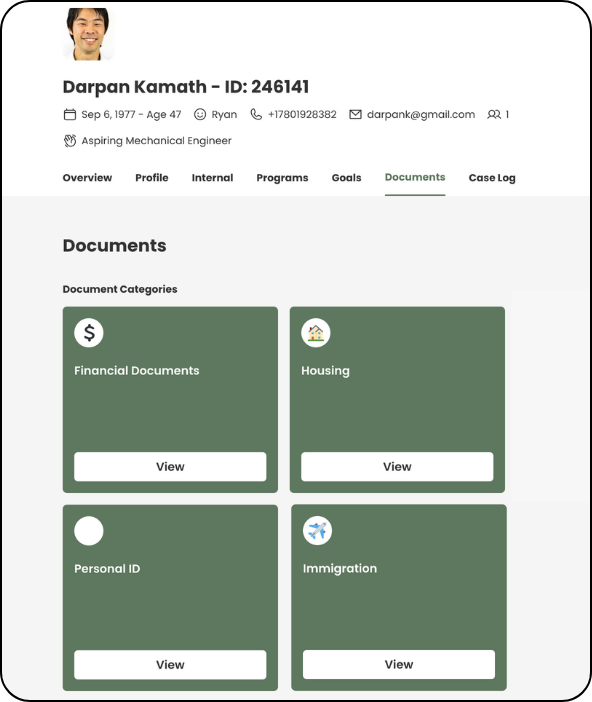Click the airplane icon on Immigration card
This screenshot has width=592, height=702.
[x=317, y=531]
